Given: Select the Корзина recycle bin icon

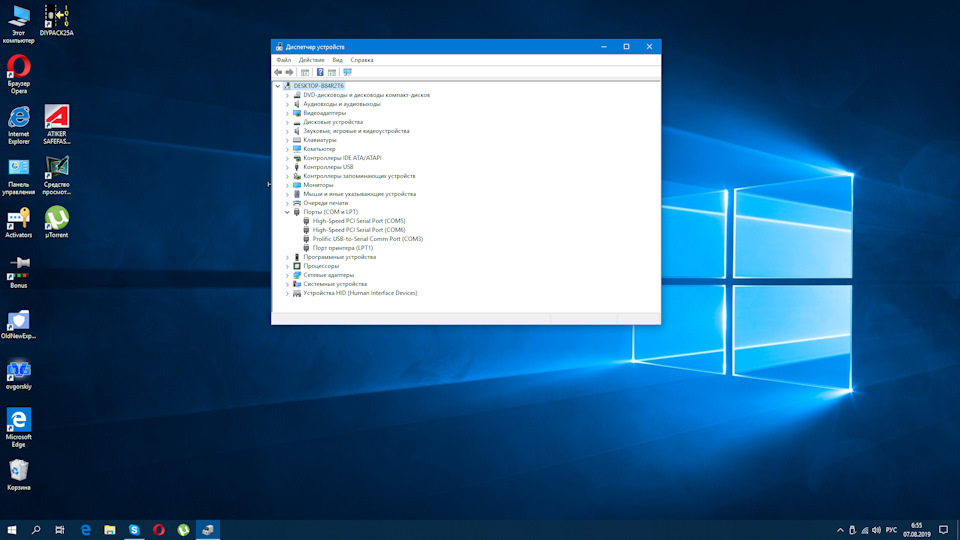Looking at the screenshot, I should pyautogui.click(x=18, y=470).
